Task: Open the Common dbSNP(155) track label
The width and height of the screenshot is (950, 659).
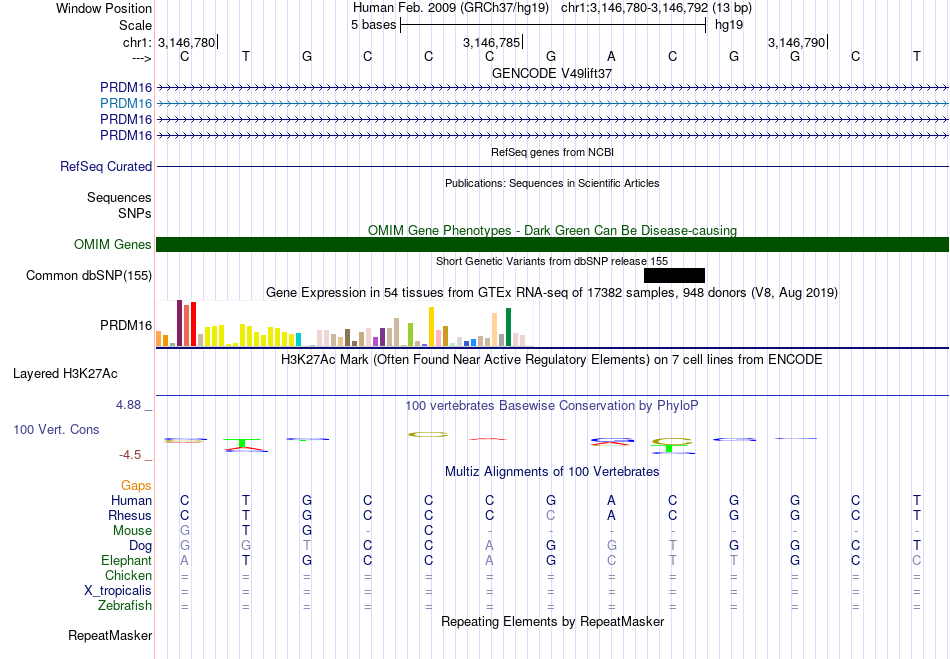Action: pyautogui.click(x=89, y=276)
